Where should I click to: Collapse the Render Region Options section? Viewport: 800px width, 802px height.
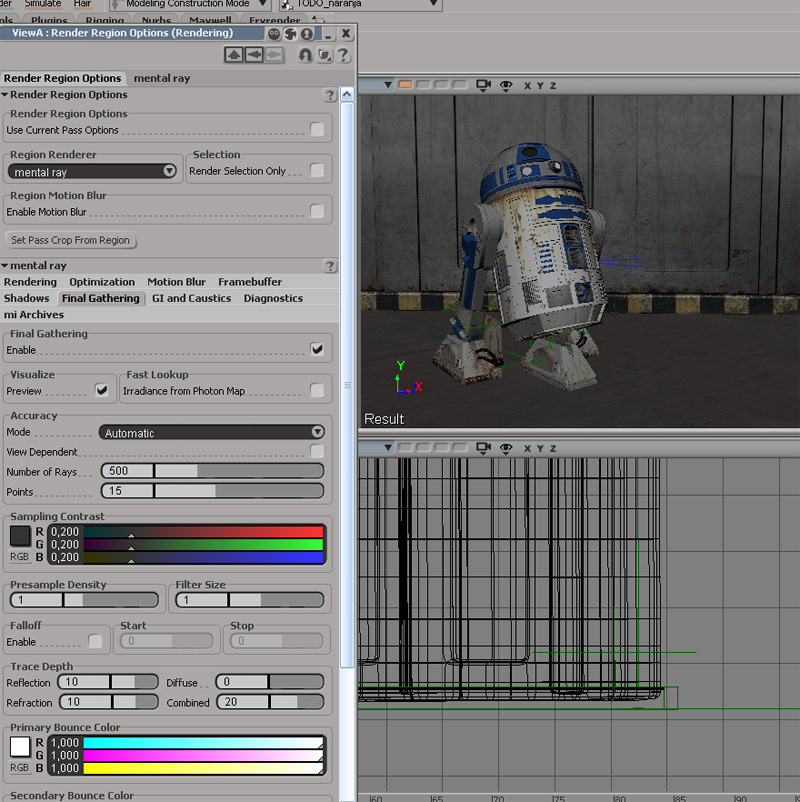[x=5, y=95]
